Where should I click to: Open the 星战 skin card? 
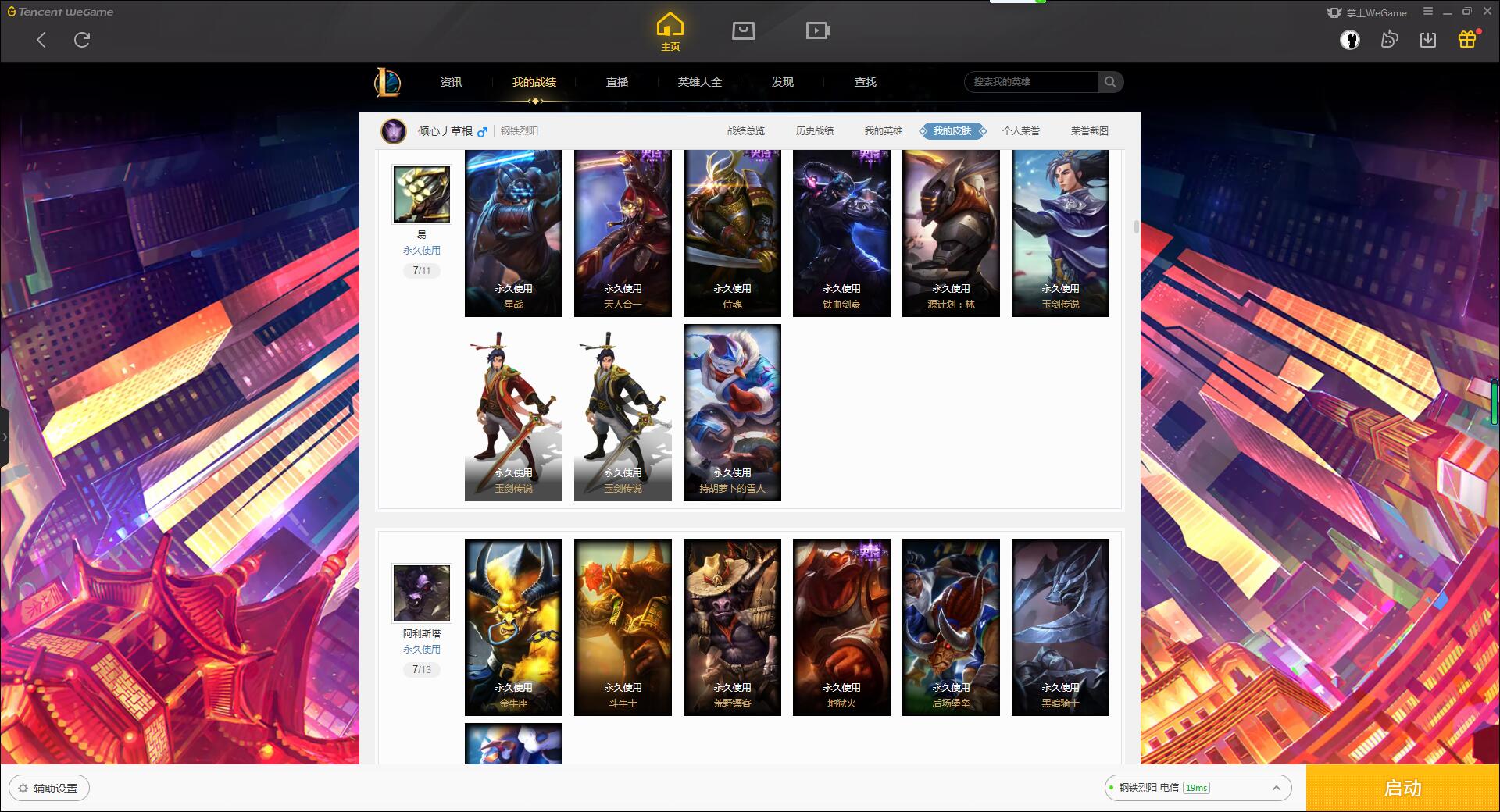tap(513, 233)
